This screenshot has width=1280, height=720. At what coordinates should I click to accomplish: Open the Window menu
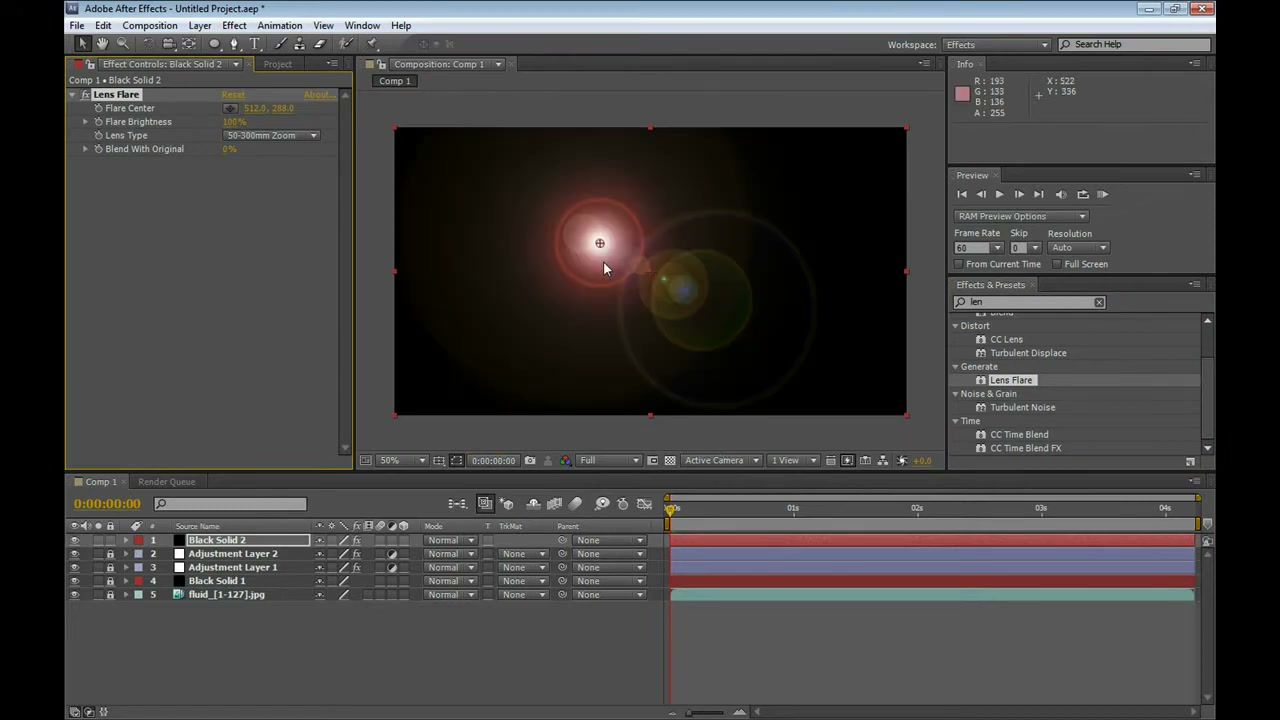tap(362, 25)
